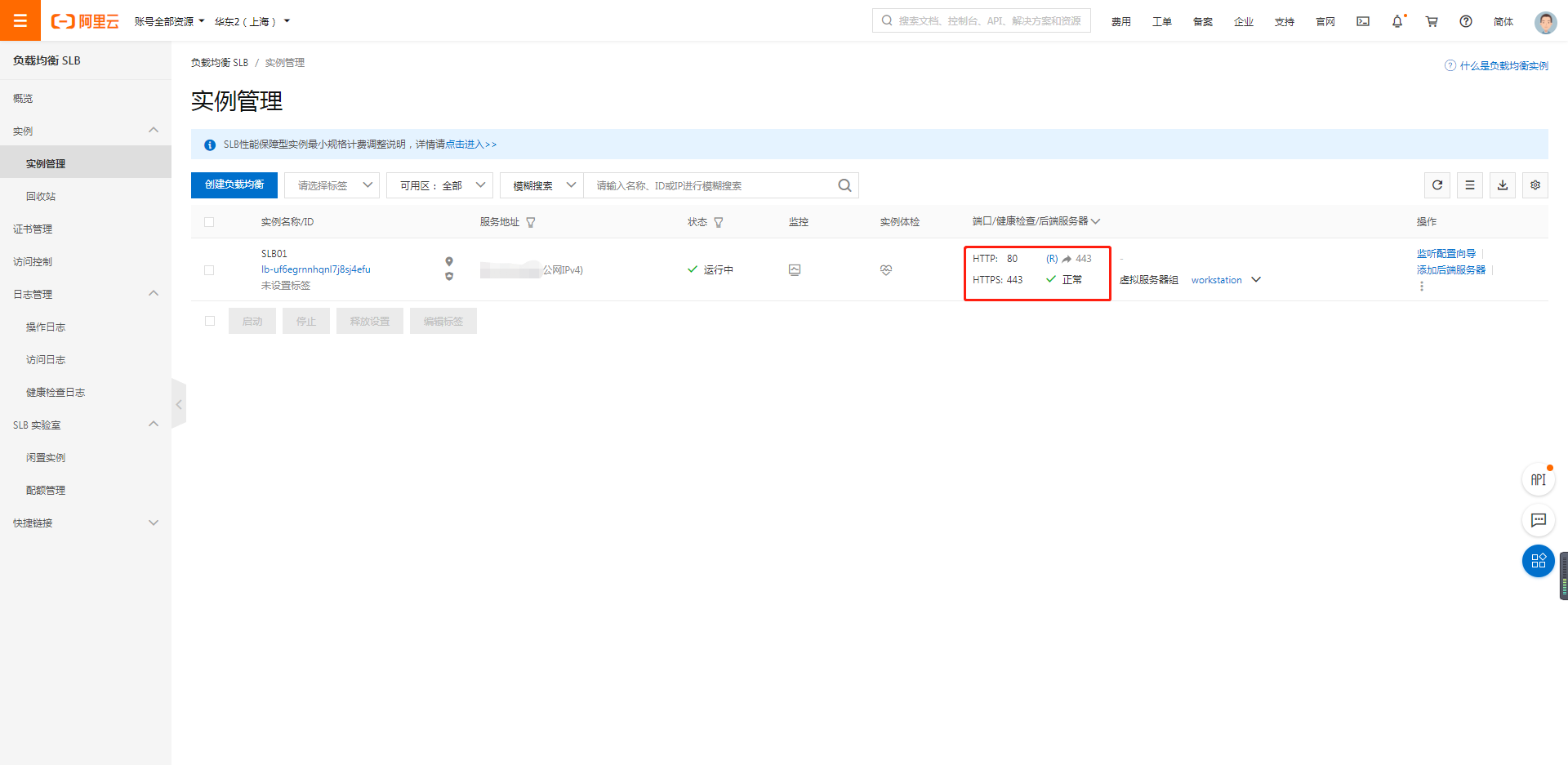The width and height of the screenshot is (1568, 765).
Task: Open the table column settings gear
Action: pos(1535,185)
